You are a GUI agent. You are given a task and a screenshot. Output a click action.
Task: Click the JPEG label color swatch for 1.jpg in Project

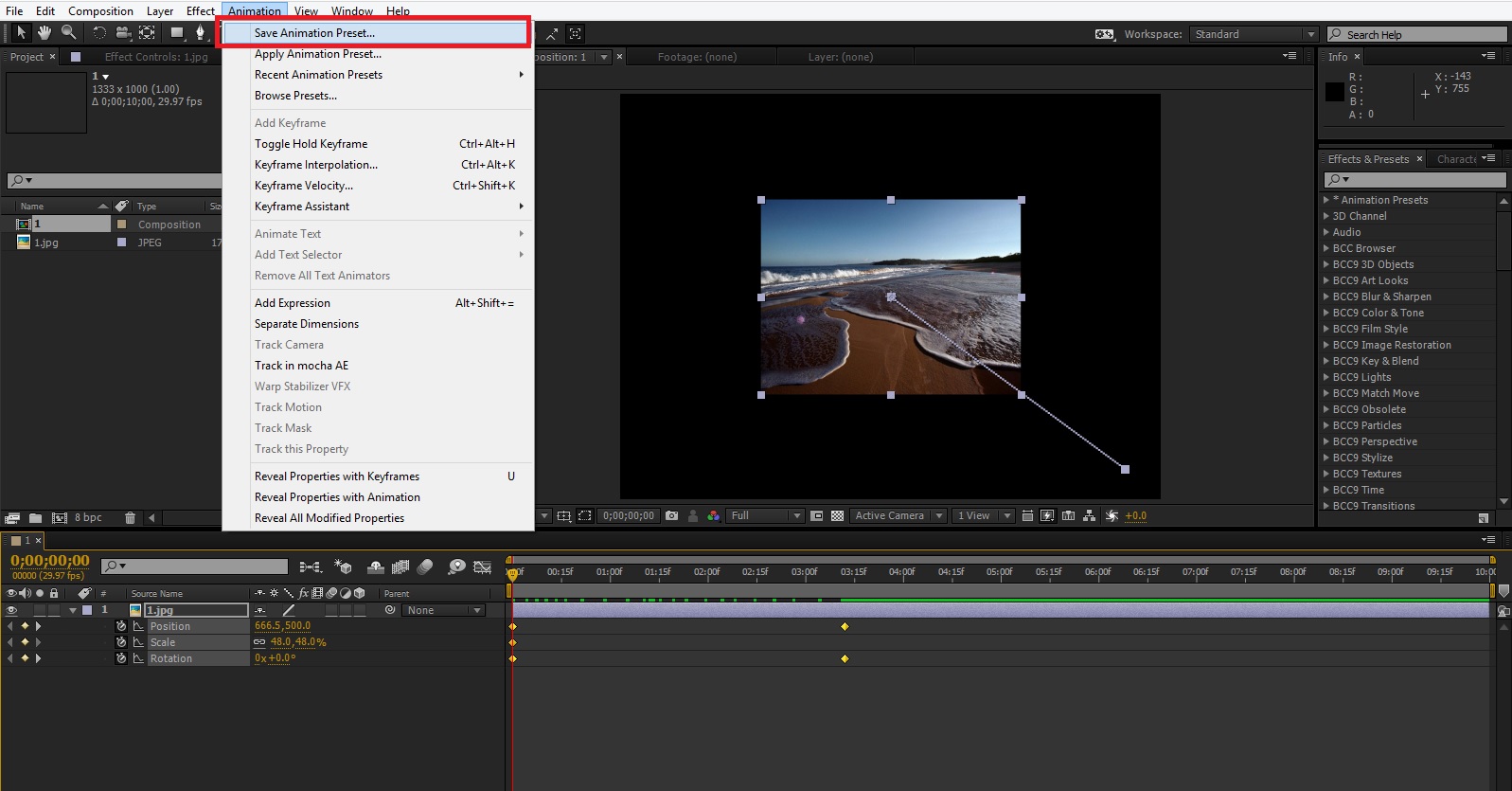click(x=121, y=243)
